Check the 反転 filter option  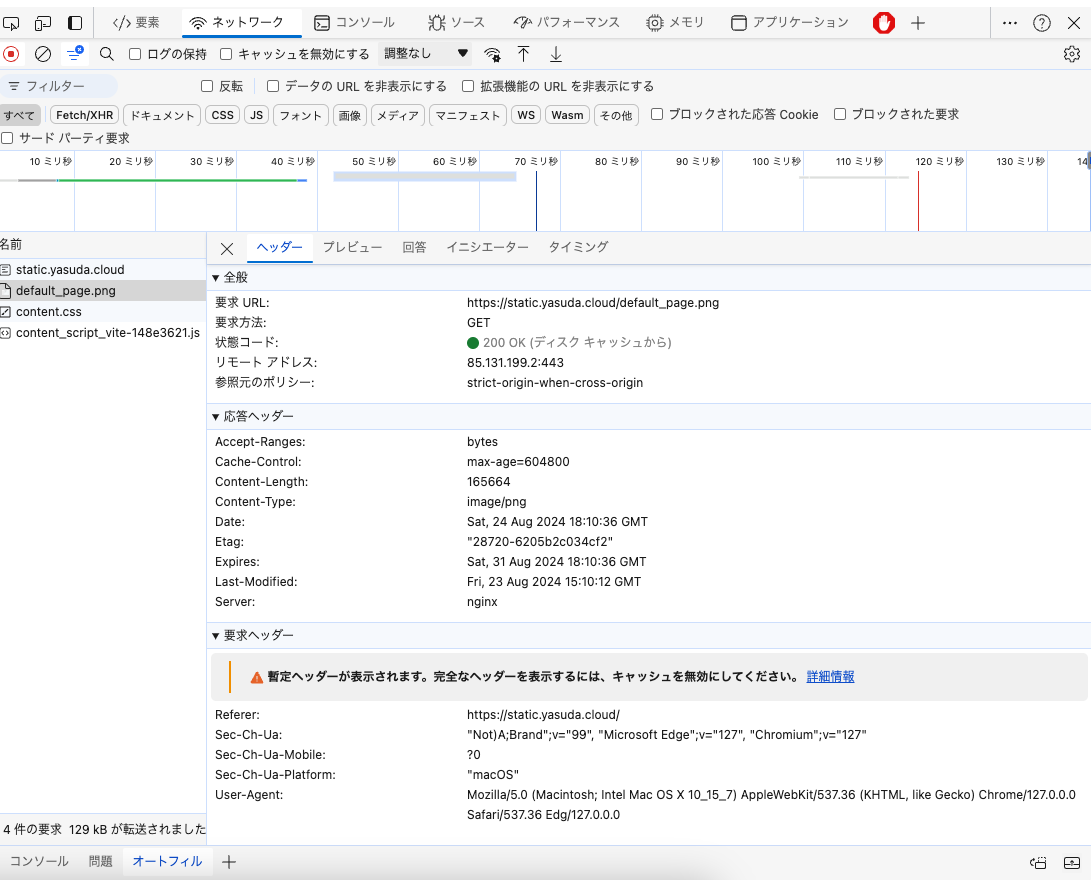206,85
